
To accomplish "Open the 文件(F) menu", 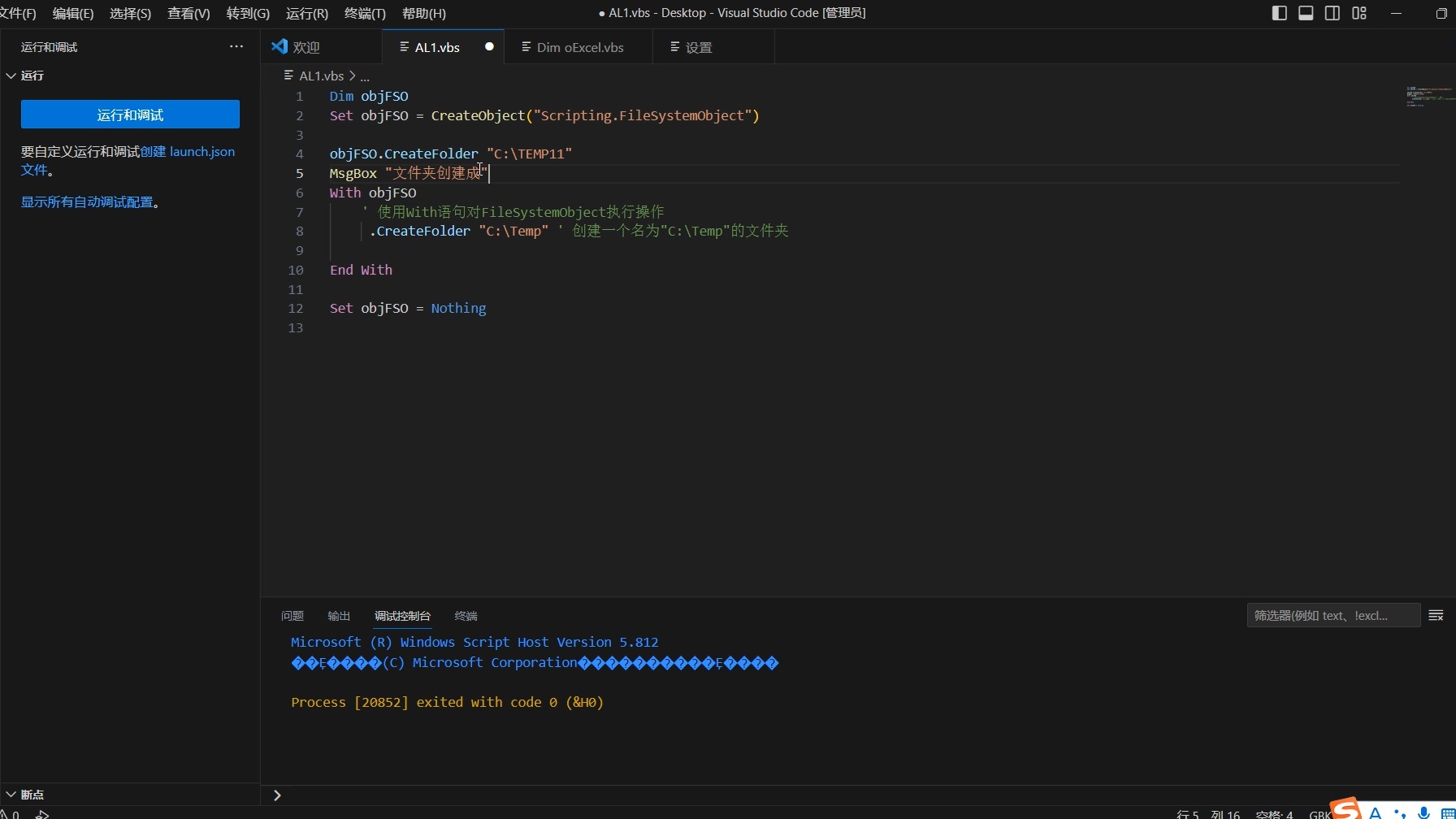I will [18, 13].
